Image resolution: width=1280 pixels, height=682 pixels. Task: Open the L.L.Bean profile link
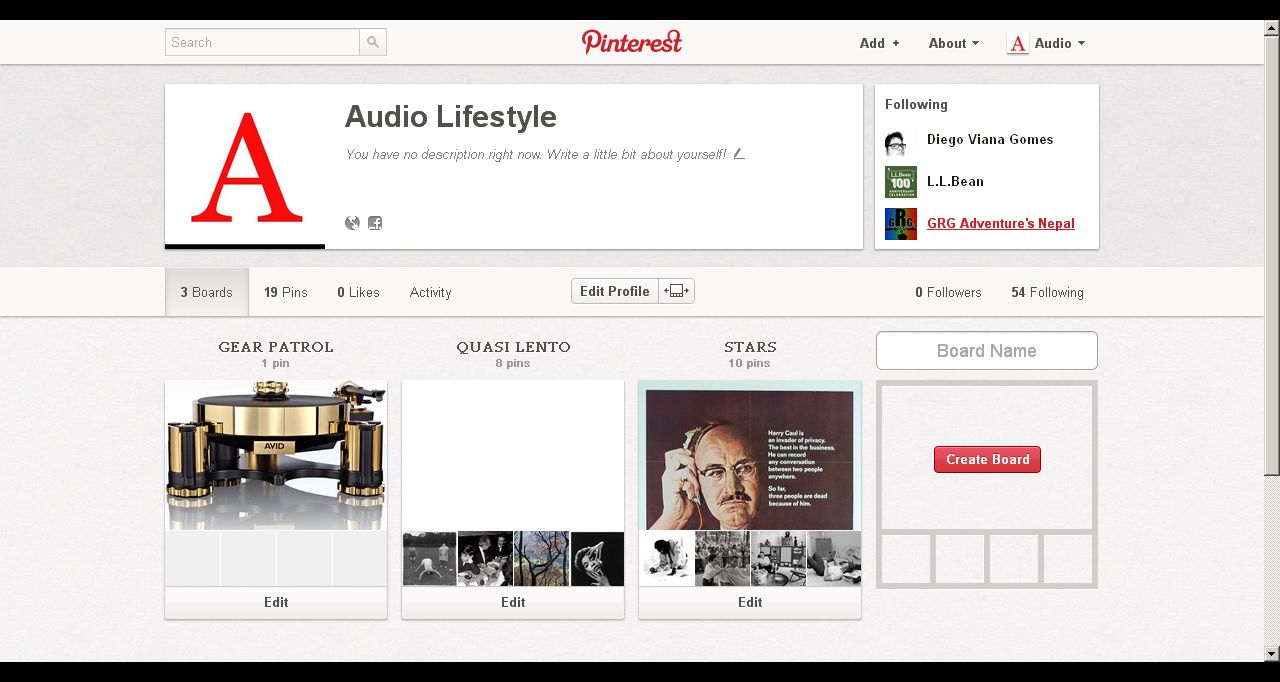(x=955, y=181)
